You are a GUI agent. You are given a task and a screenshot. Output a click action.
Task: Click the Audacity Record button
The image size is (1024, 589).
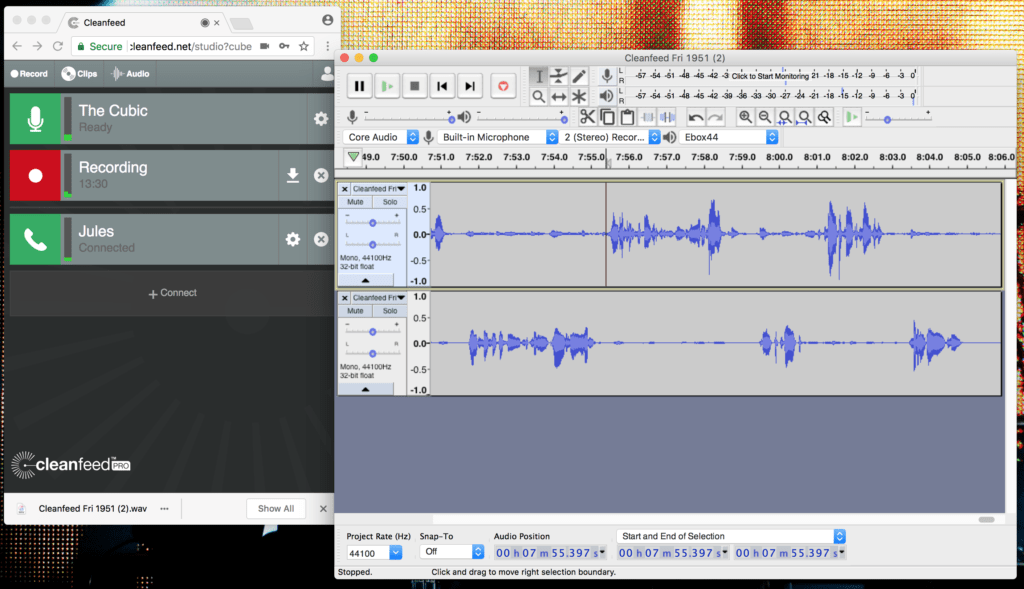(x=503, y=86)
